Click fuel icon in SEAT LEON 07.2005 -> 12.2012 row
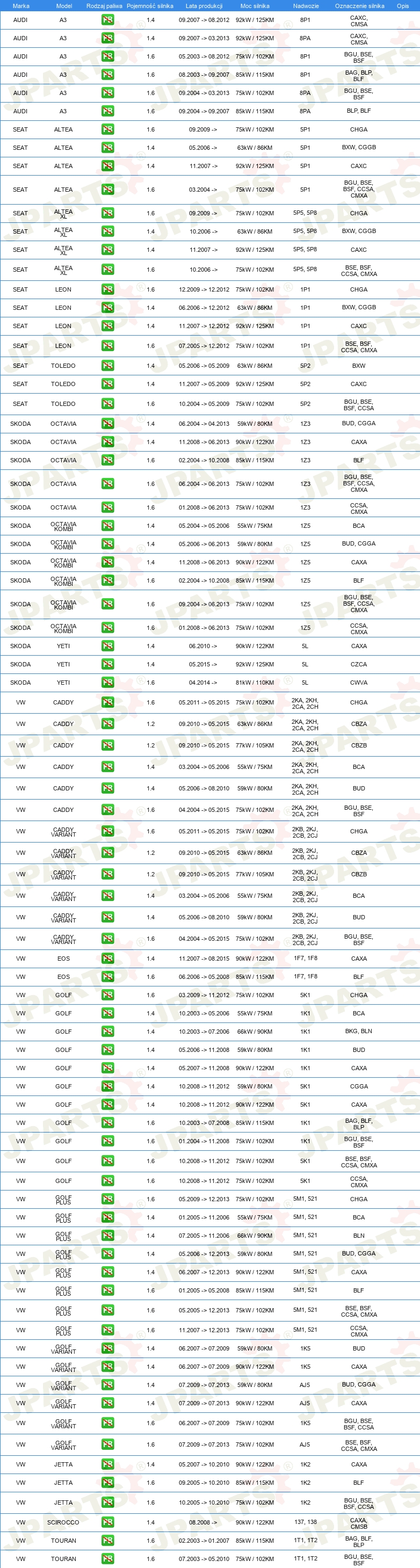This screenshot has height=1568, width=420. point(108,346)
